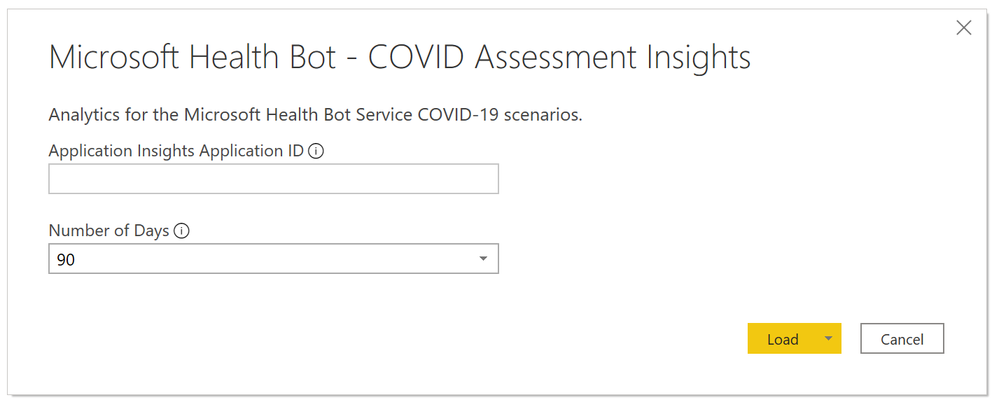Show the tooltip icon for the Application ID parameter
Viewport: 999px width, 403px height.
pos(316,152)
